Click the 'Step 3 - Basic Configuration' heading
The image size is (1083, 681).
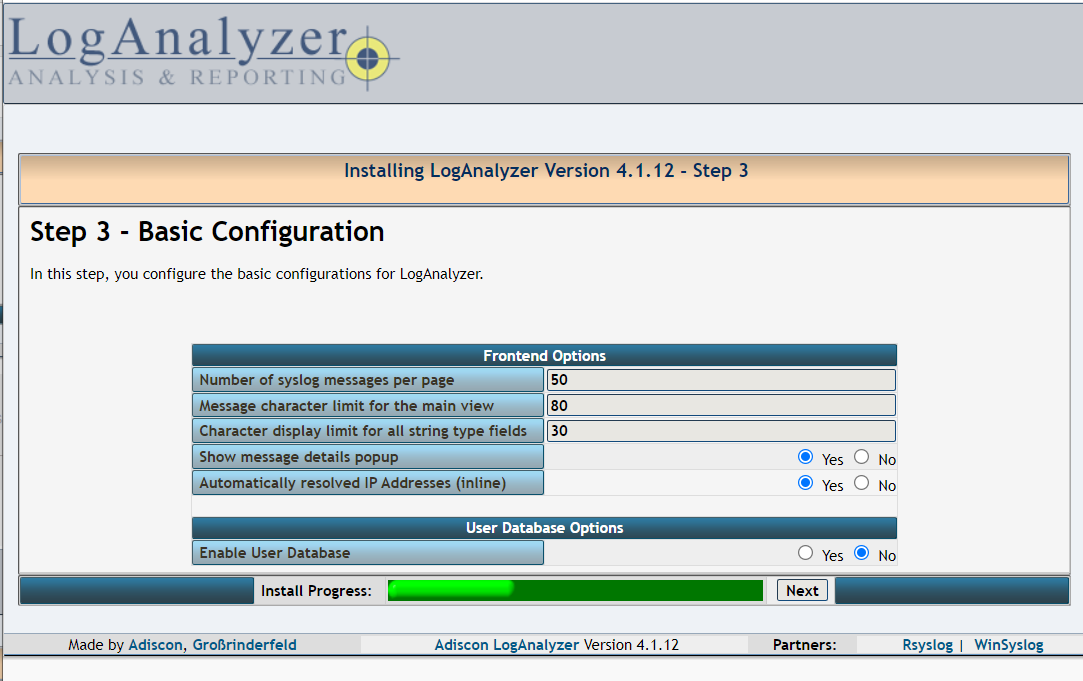click(207, 231)
